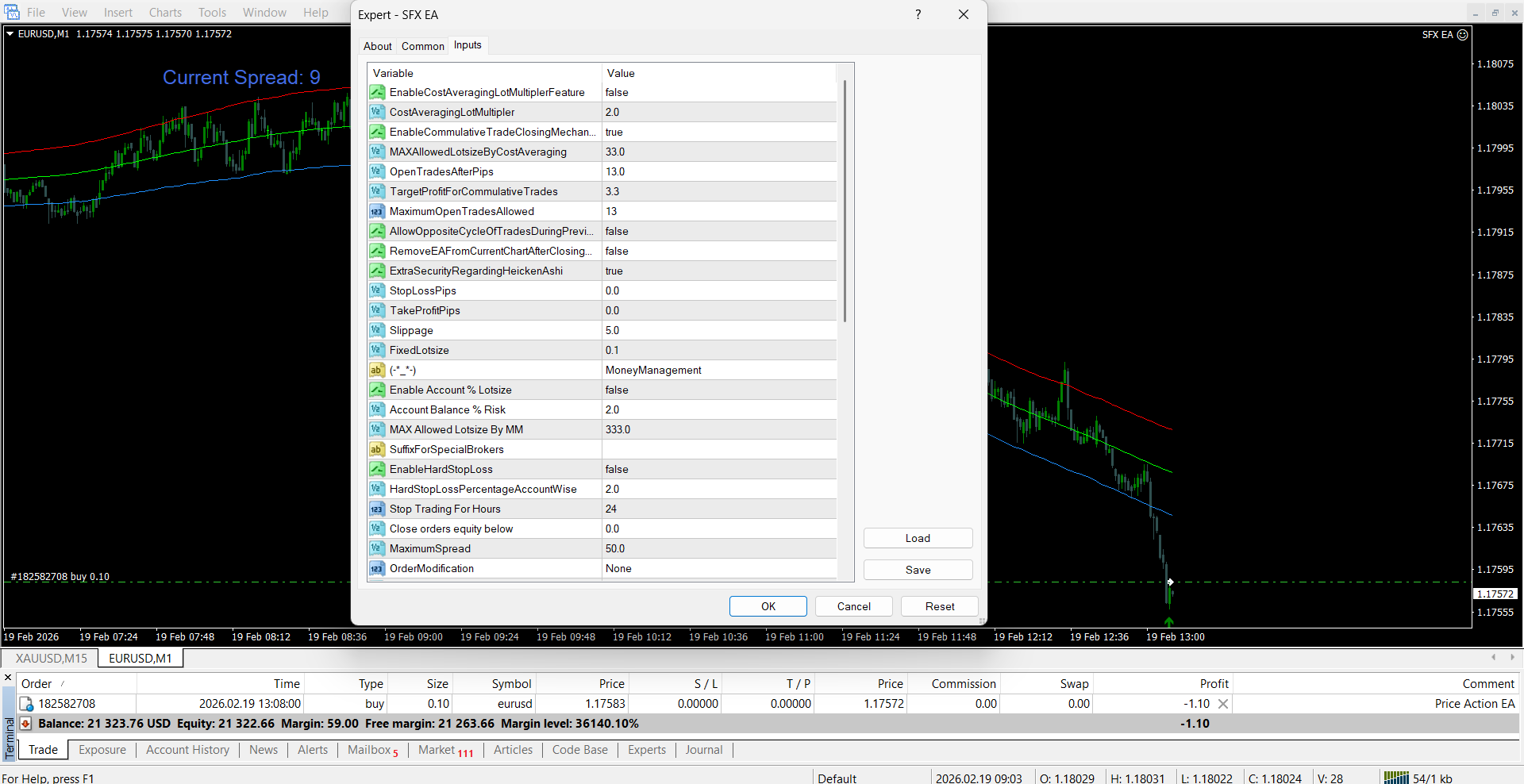Close the Terminal panel with X icon
The height and width of the screenshot is (784, 1524).
pyautogui.click(x=8, y=678)
